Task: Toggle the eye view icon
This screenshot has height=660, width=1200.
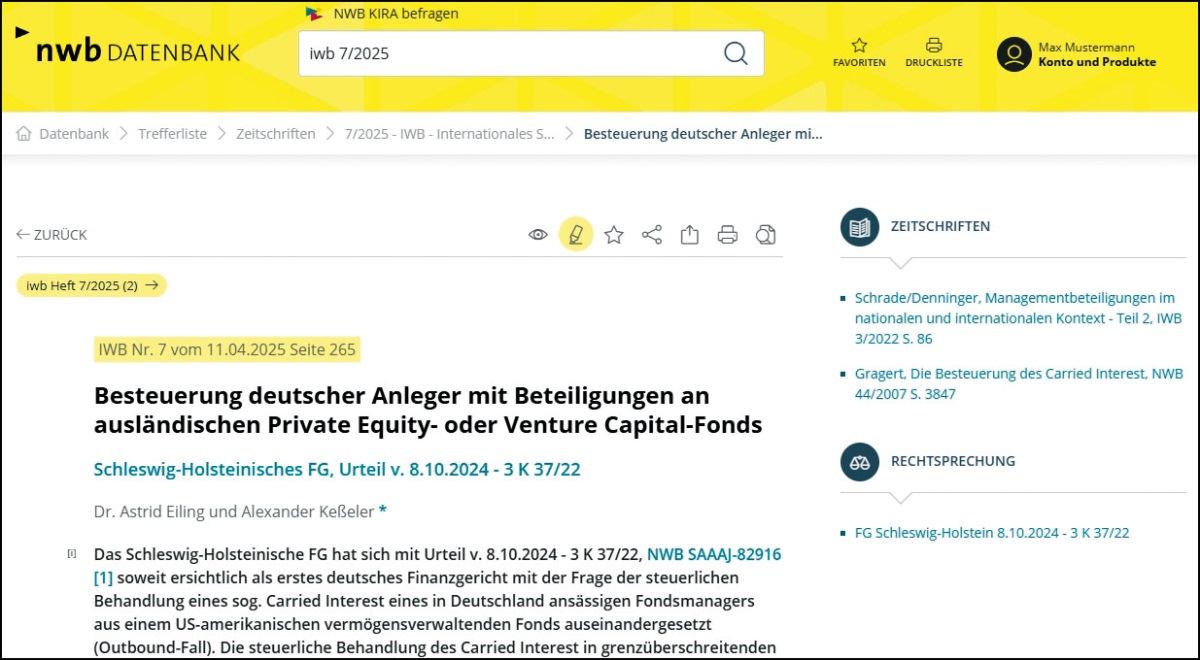Action: pyautogui.click(x=538, y=235)
